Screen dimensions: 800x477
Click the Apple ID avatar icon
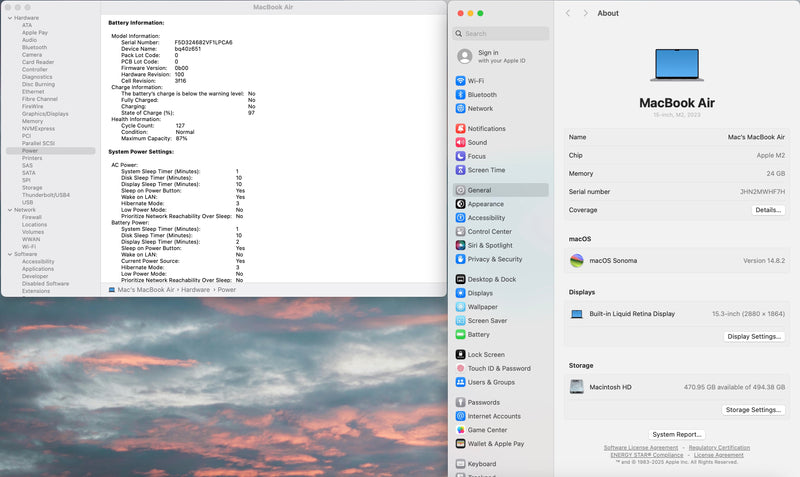[464, 57]
